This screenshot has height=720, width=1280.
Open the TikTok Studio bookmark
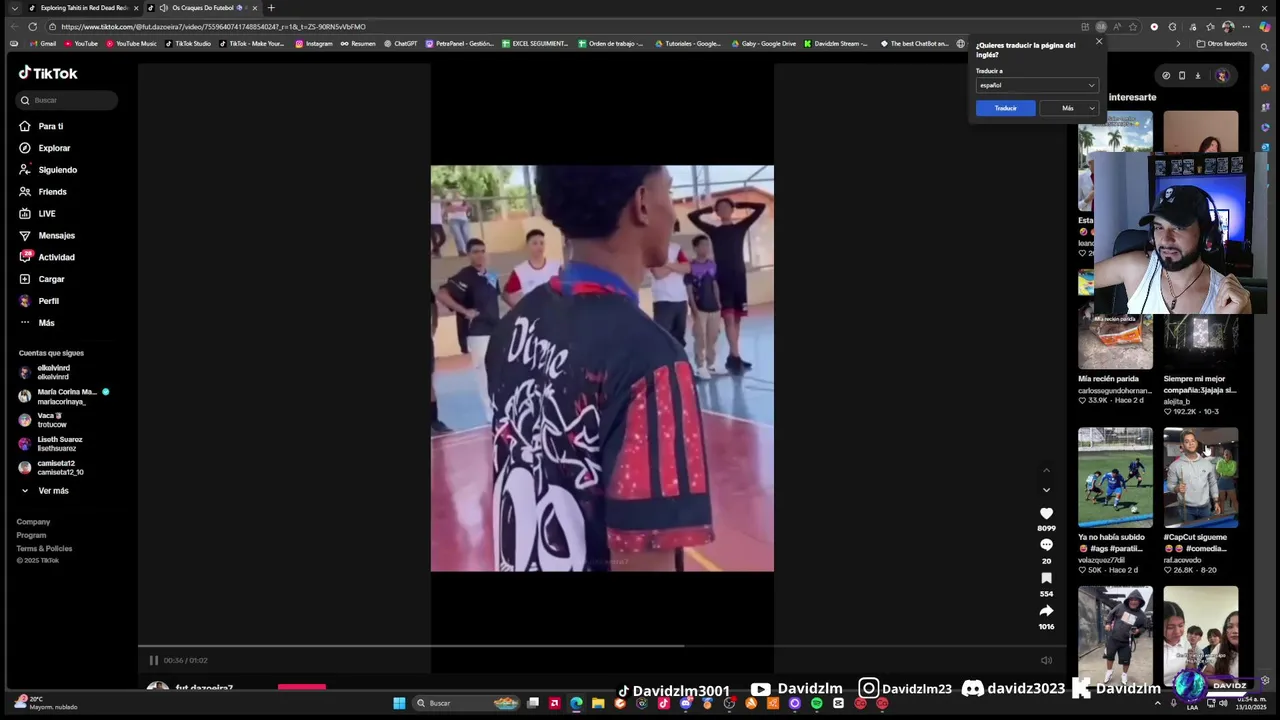coord(188,44)
